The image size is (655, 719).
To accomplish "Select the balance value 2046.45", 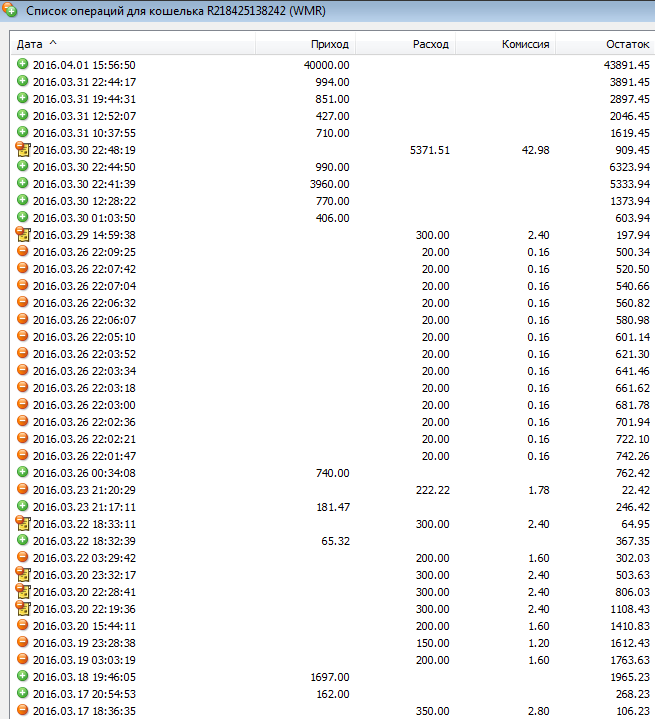I will [630, 116].
